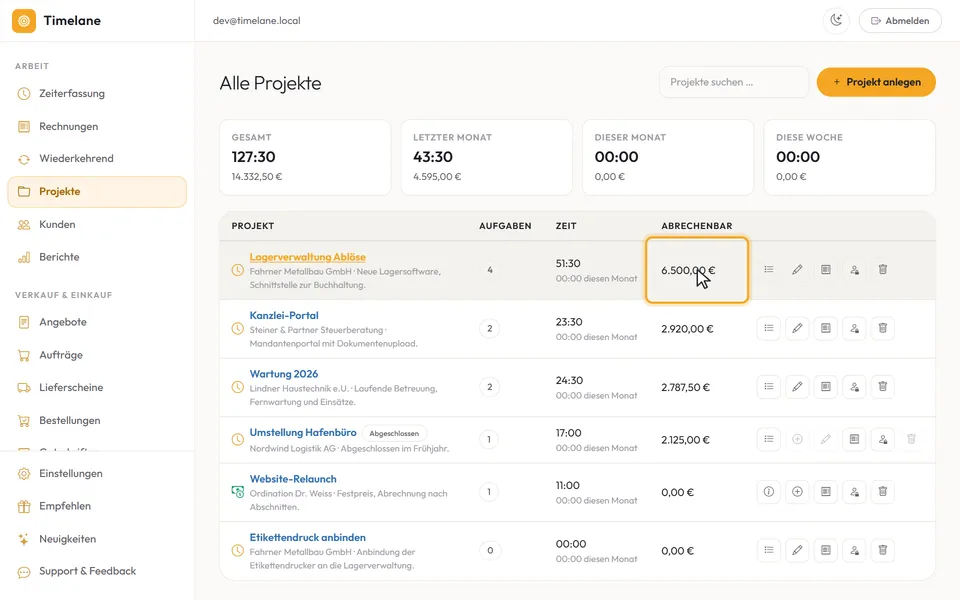Viewport: 960px width, 600px height.
Task: Open user access icon for Umstellung Hafenbüro
Action: pyautogui.click(x=883, y=439)
